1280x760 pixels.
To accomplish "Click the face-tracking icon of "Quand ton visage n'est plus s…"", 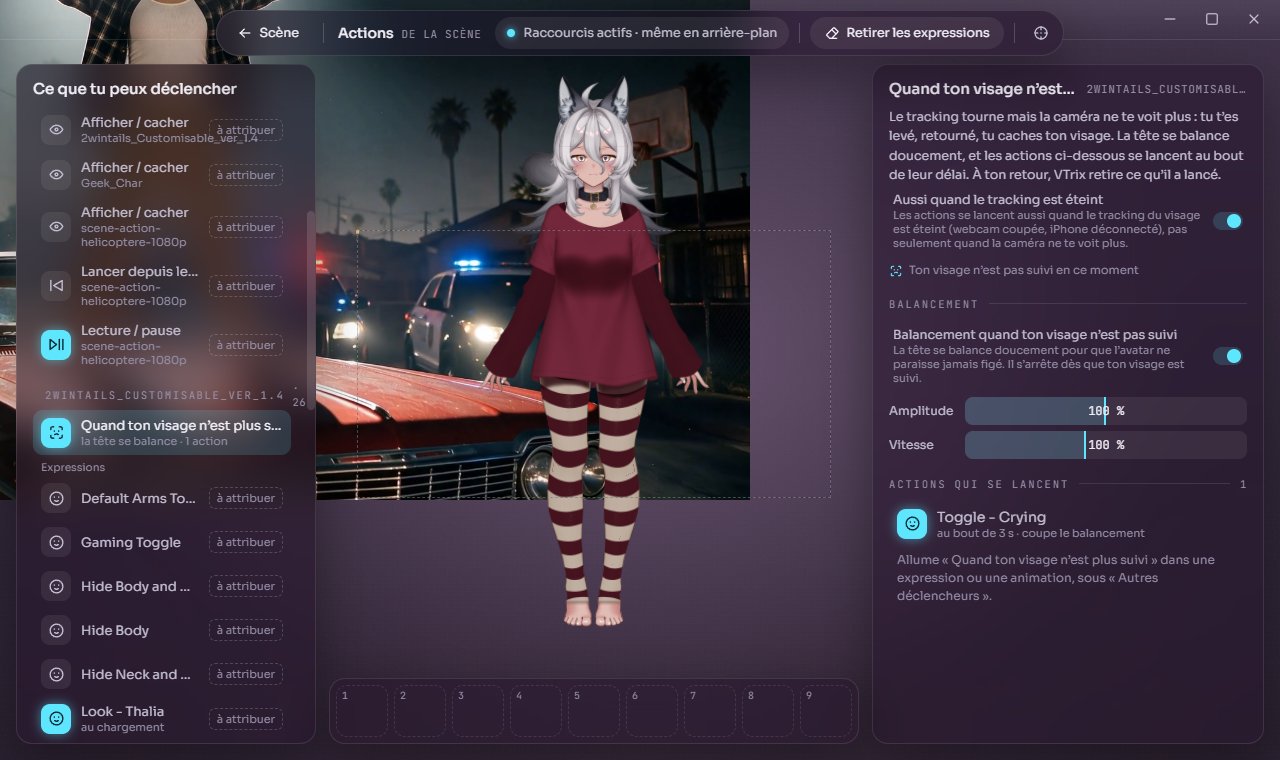I will [56, 433].
